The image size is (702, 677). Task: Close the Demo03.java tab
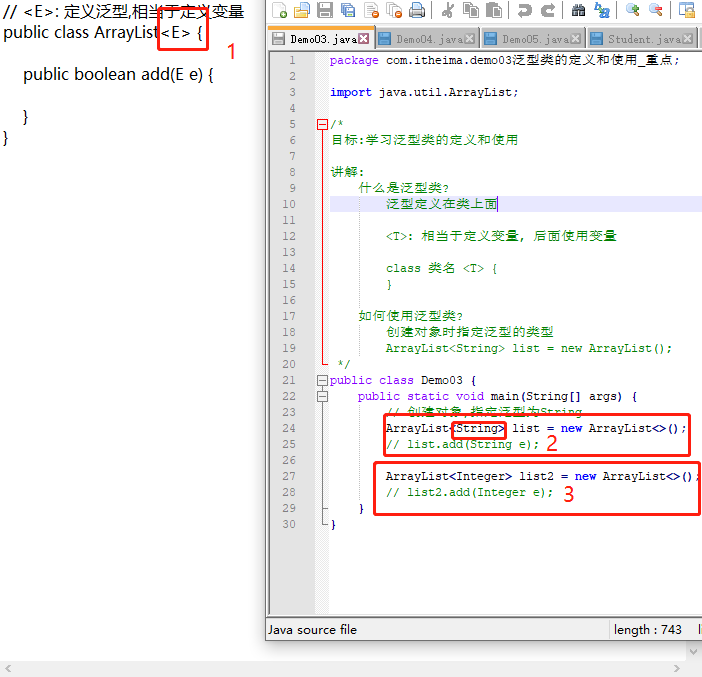point(364,39)
